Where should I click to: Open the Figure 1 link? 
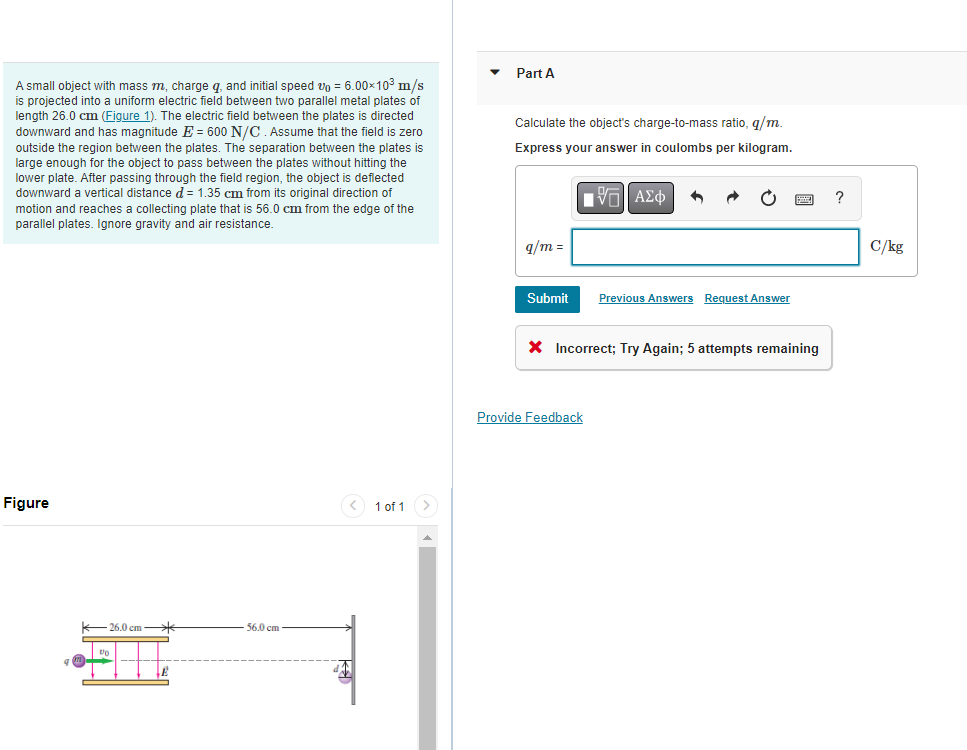127,115
